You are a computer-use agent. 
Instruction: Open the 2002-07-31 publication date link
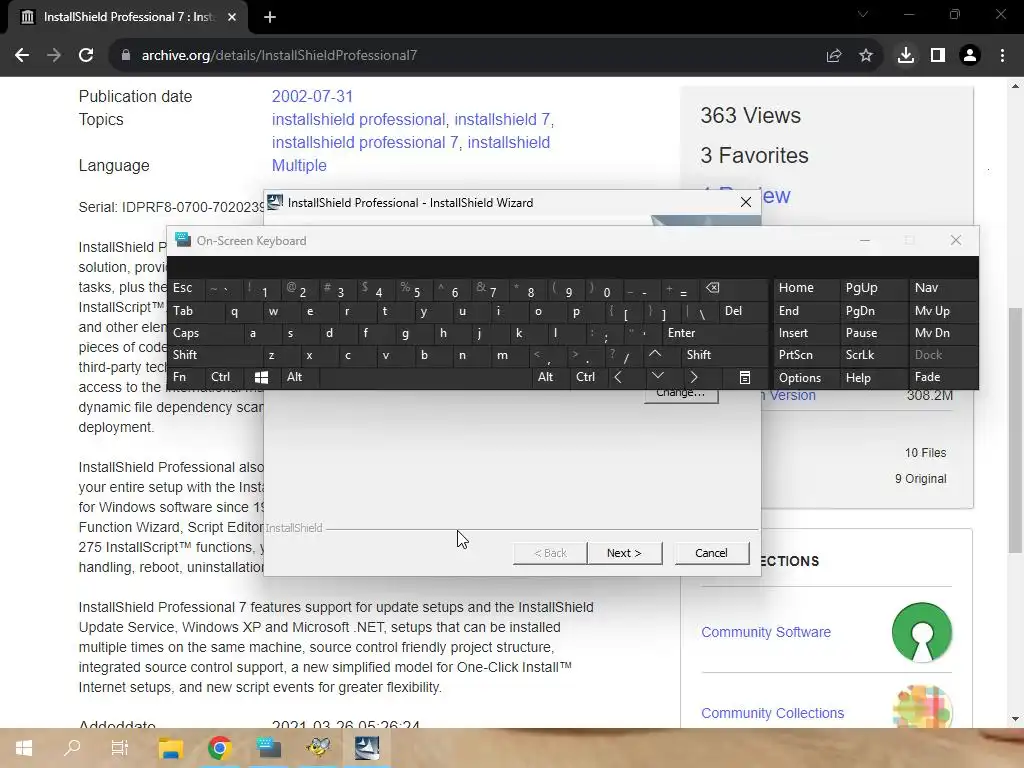click(x=312, y=97)
